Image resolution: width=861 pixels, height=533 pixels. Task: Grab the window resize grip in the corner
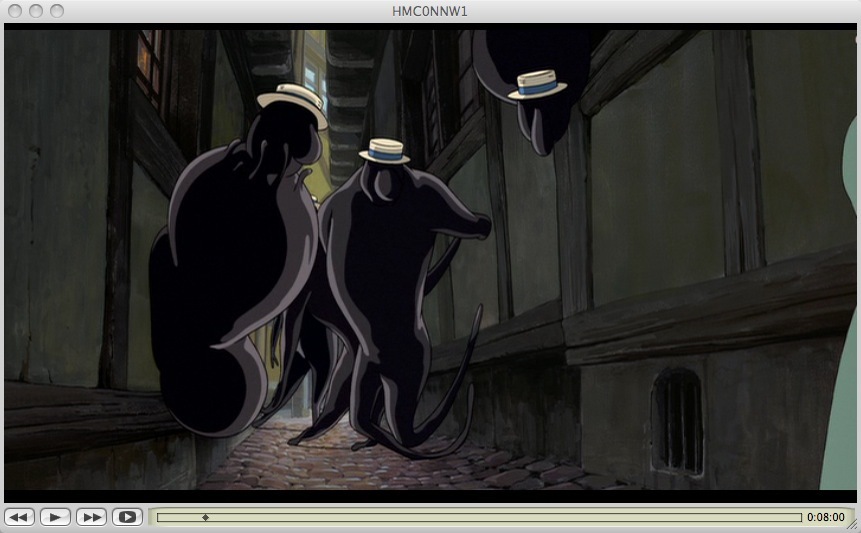(x=852, y=524)
